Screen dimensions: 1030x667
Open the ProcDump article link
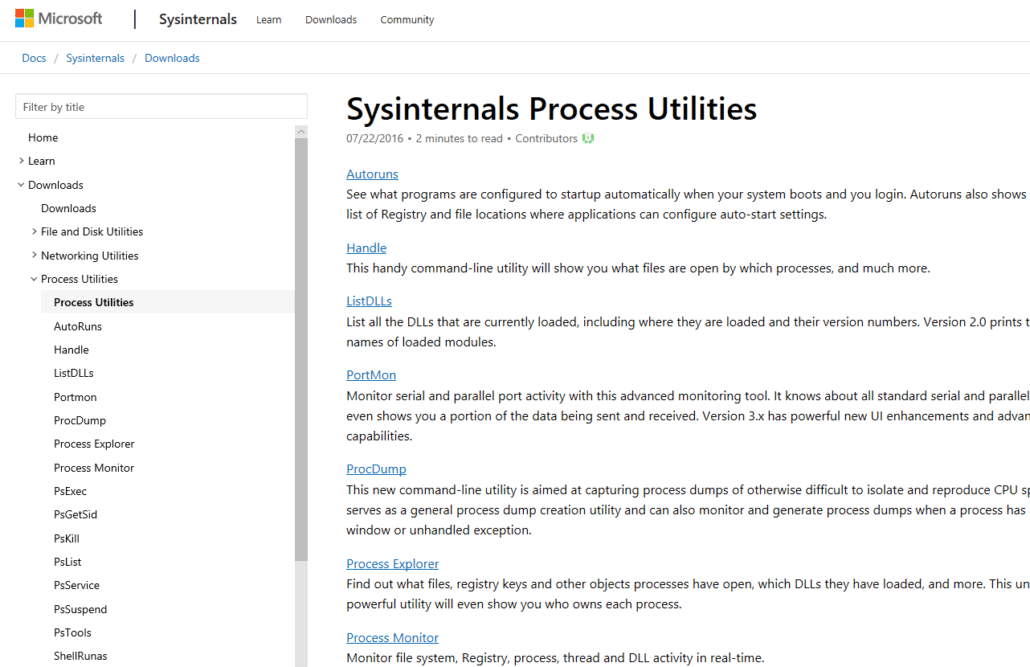[x=376, y=469]
